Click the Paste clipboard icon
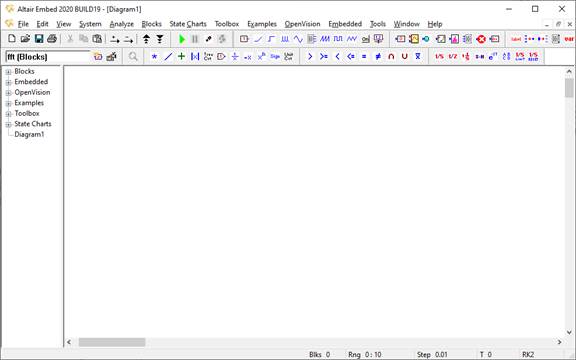Screen dimensions: 576x360 (97, 39)
